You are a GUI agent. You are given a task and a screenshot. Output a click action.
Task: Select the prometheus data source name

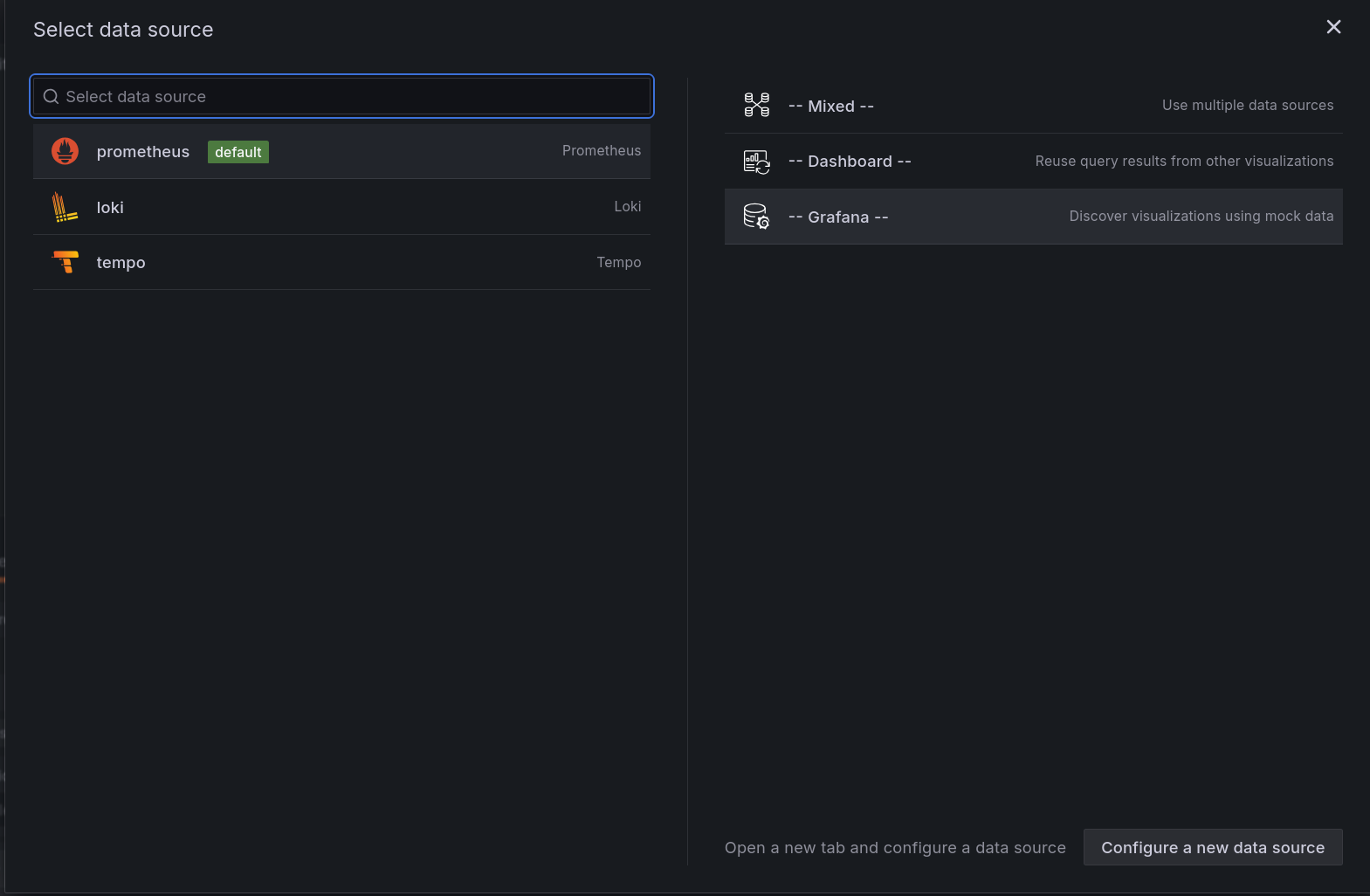click(143, 152)
